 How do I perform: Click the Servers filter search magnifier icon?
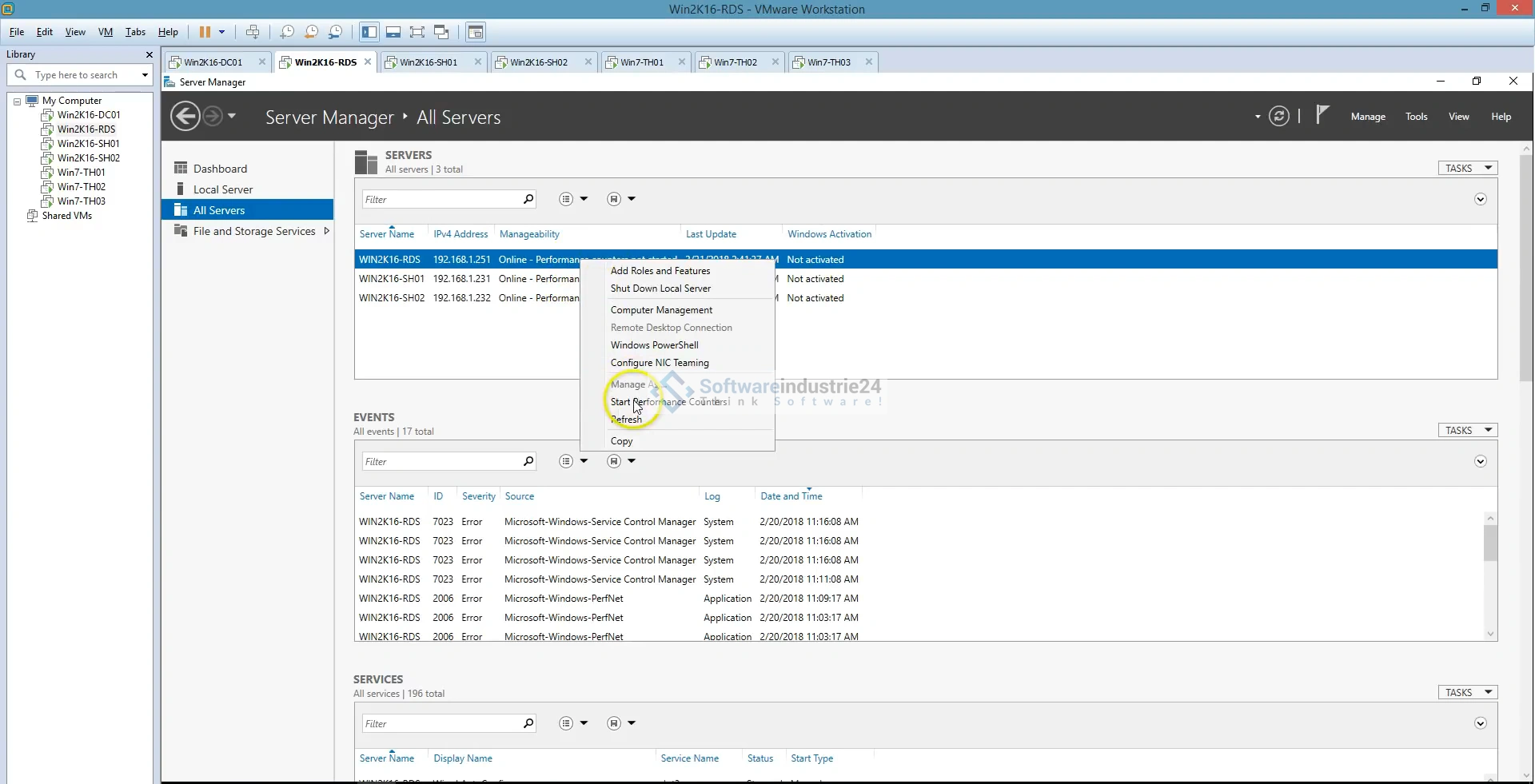[528, 199]
